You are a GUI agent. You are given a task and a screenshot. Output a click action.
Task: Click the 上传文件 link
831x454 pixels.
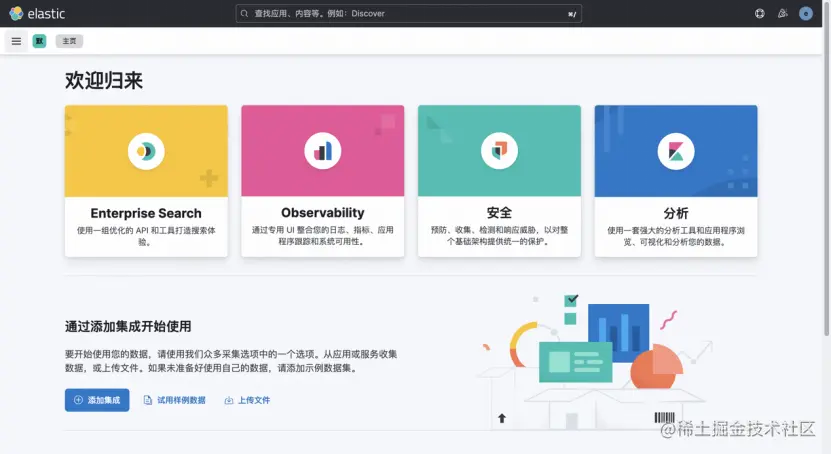click(247, 400)
